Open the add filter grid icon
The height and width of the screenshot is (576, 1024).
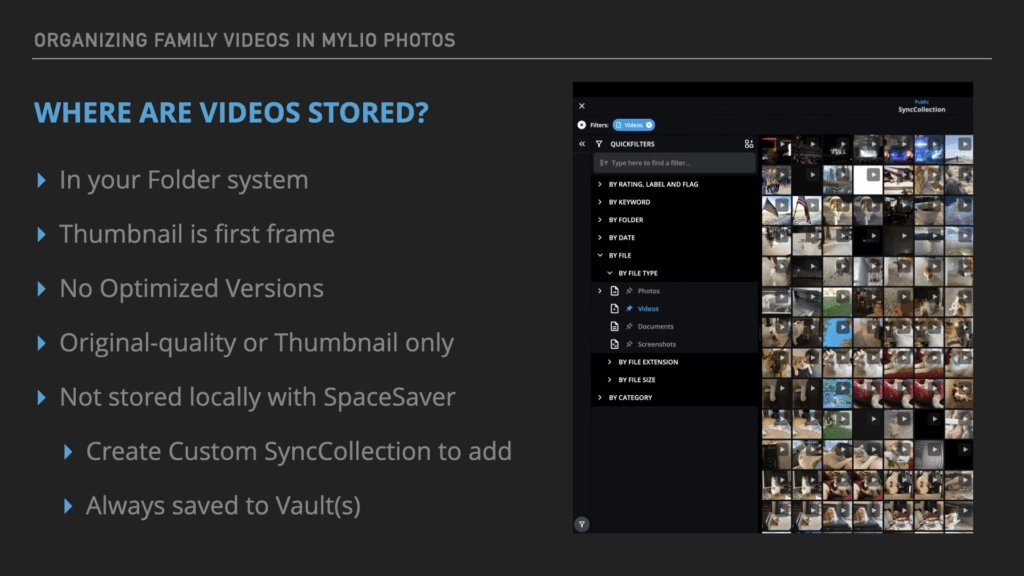pos(749,144)
